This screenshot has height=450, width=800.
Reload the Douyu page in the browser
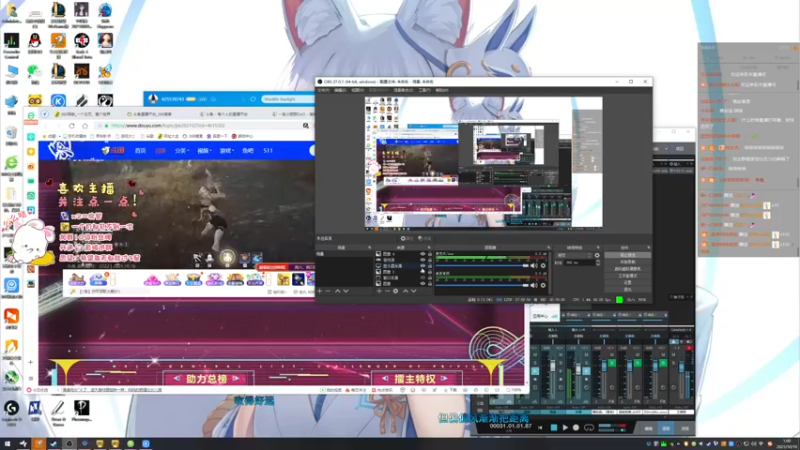72,126
